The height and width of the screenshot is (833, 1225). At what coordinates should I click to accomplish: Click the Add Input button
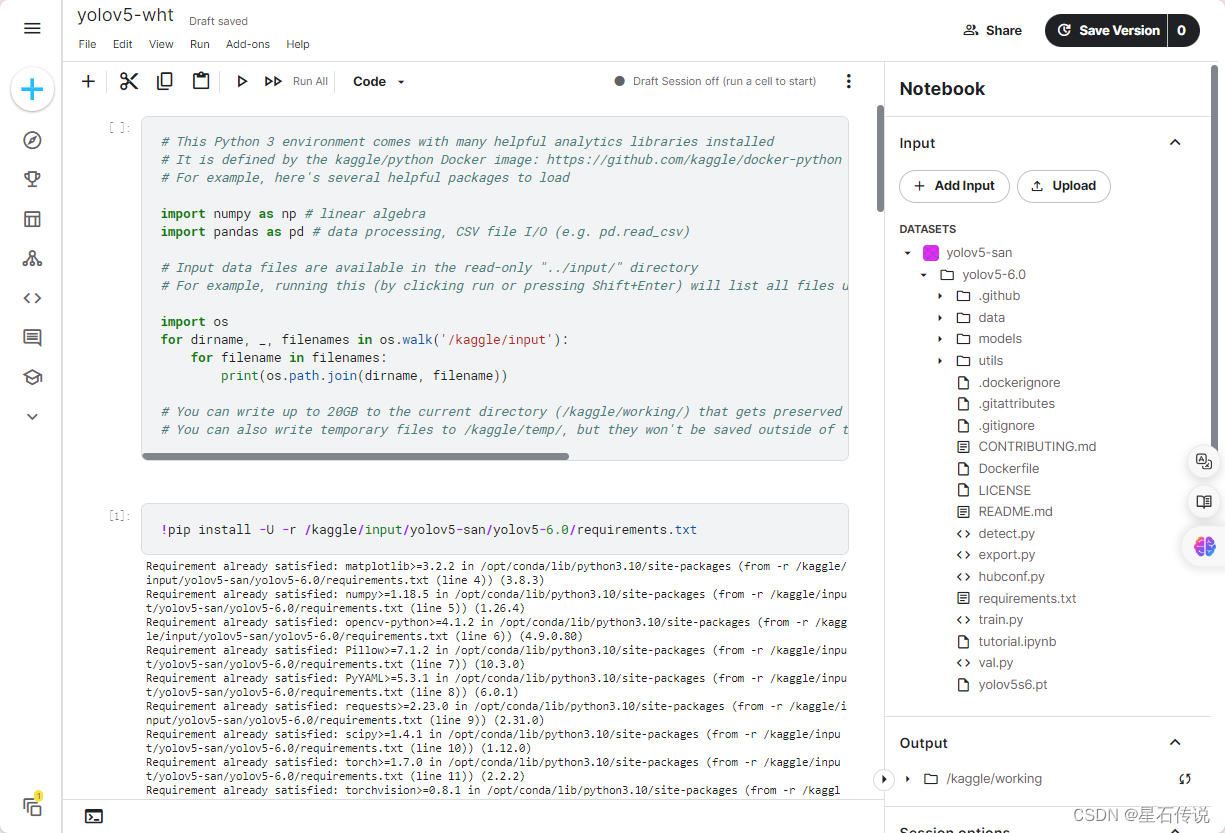954,185
